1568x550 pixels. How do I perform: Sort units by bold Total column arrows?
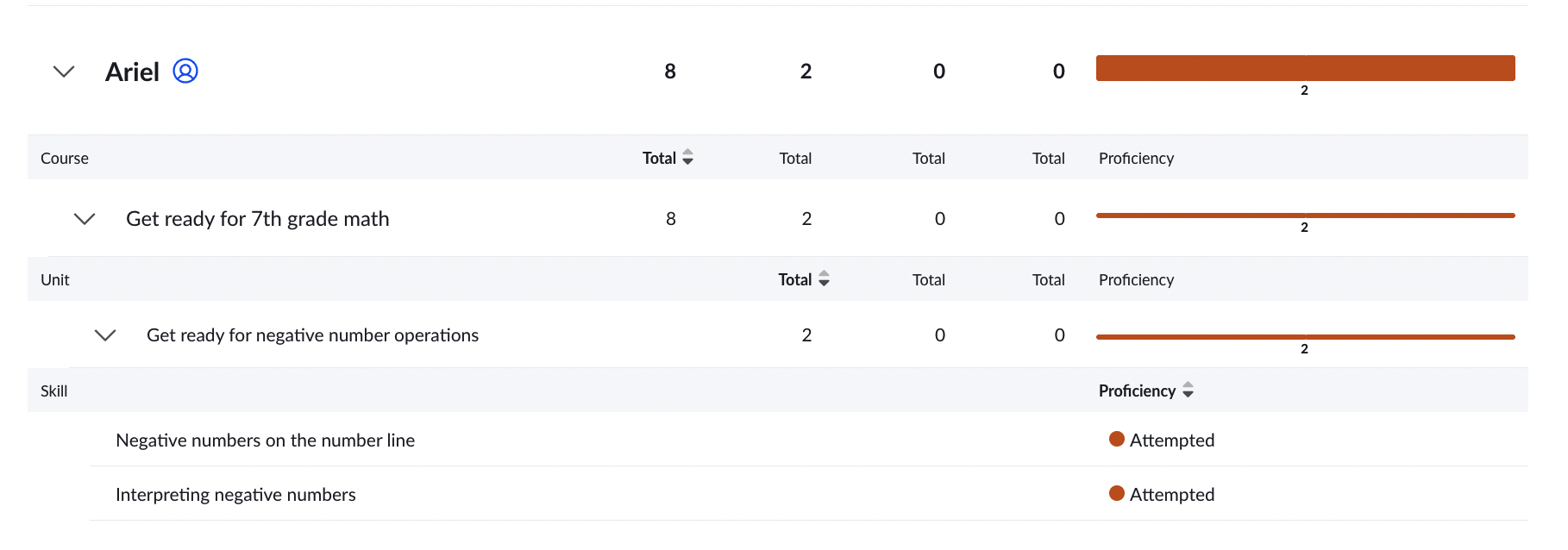(x=824, y=279)
